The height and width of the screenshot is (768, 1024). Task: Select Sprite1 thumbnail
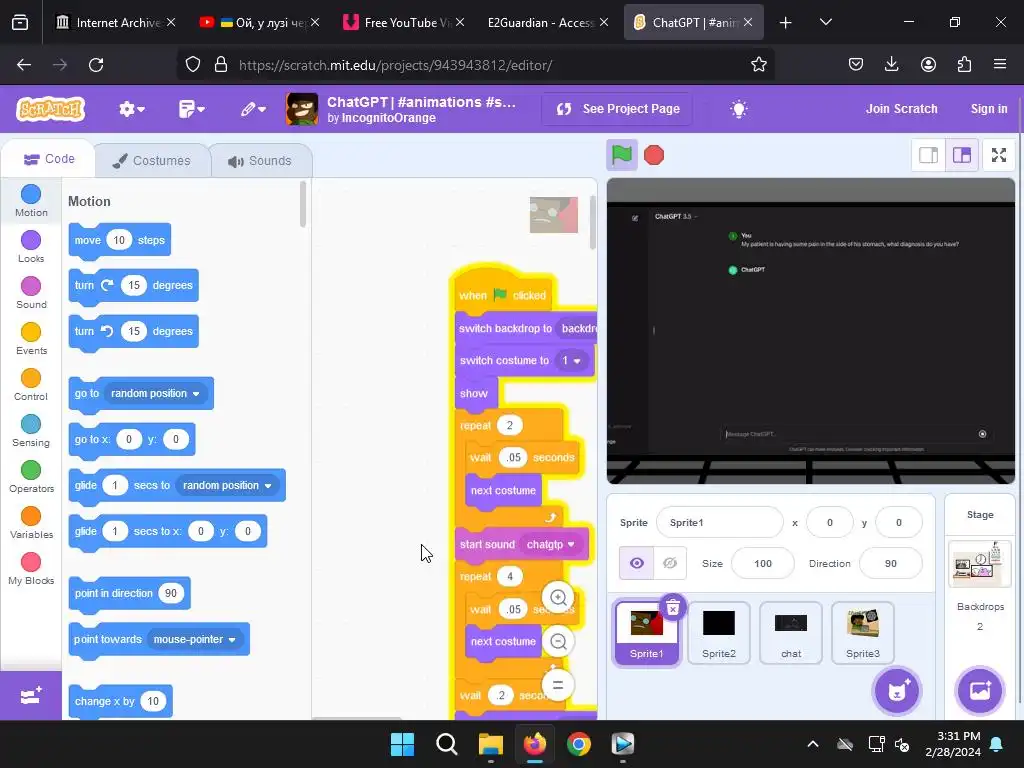(647, 633)
